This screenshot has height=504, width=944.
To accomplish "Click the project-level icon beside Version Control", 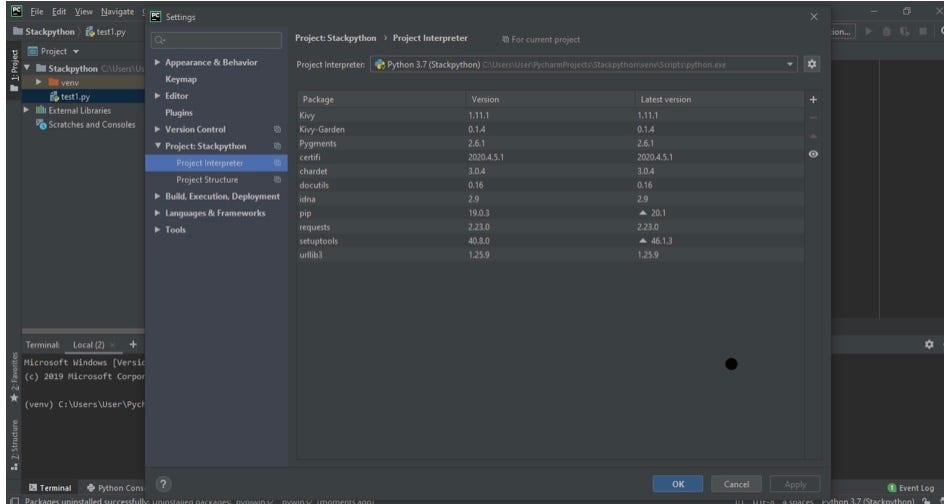I will (278, 129).
